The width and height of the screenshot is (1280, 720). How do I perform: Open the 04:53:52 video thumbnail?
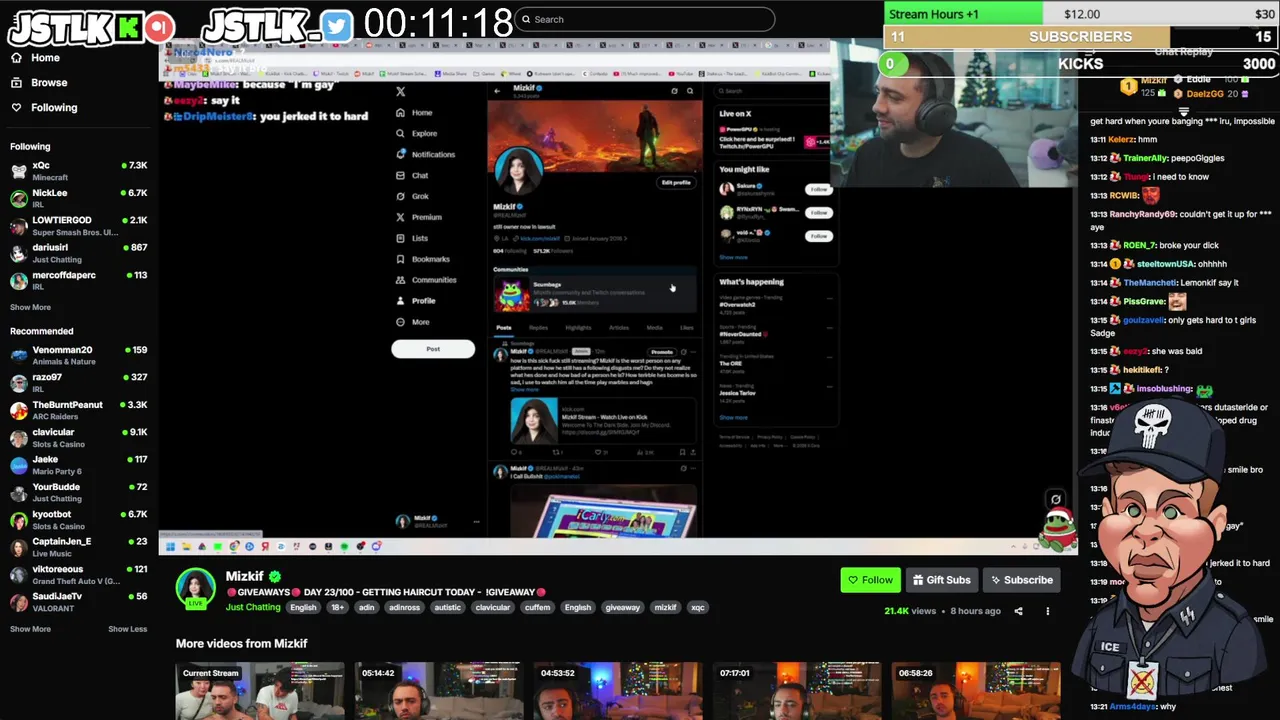[617, 691]
